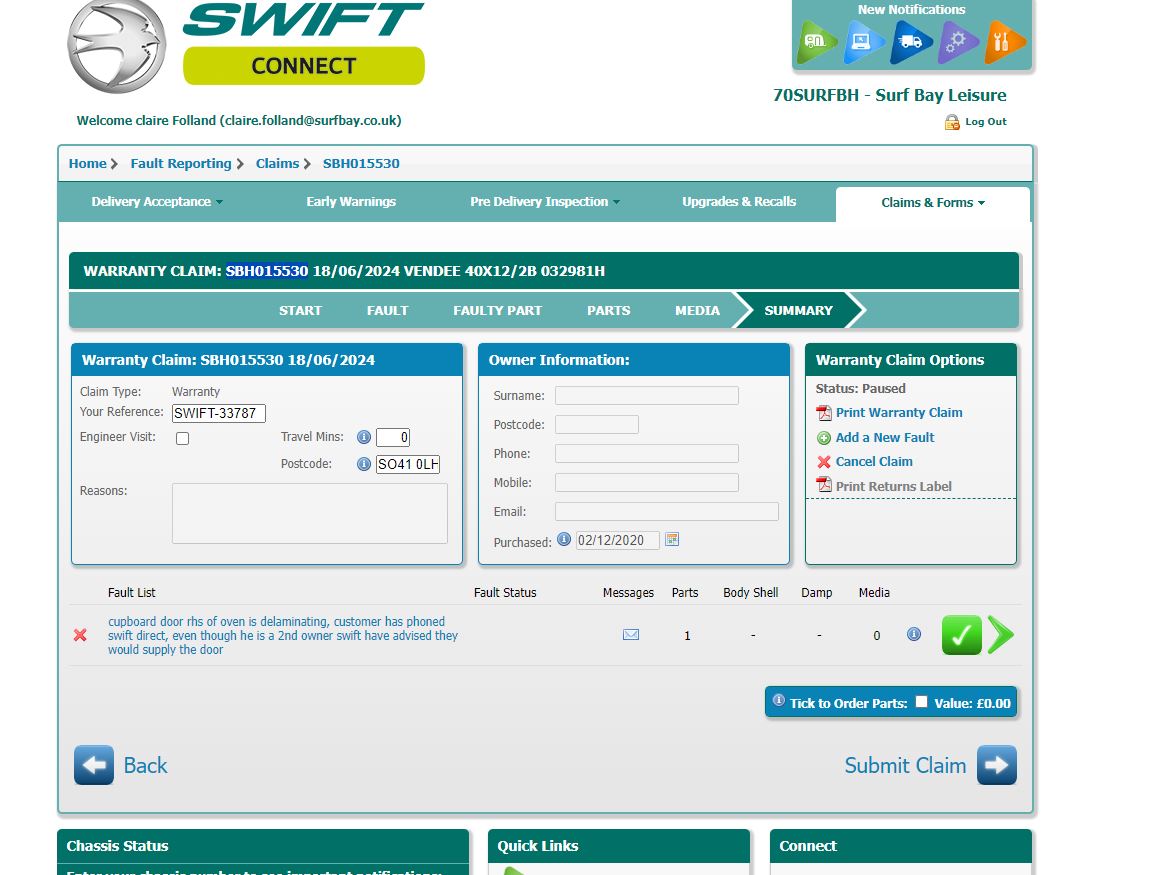Click the padlock Log Out icon

pyautogui.click(x=952, y=122)
